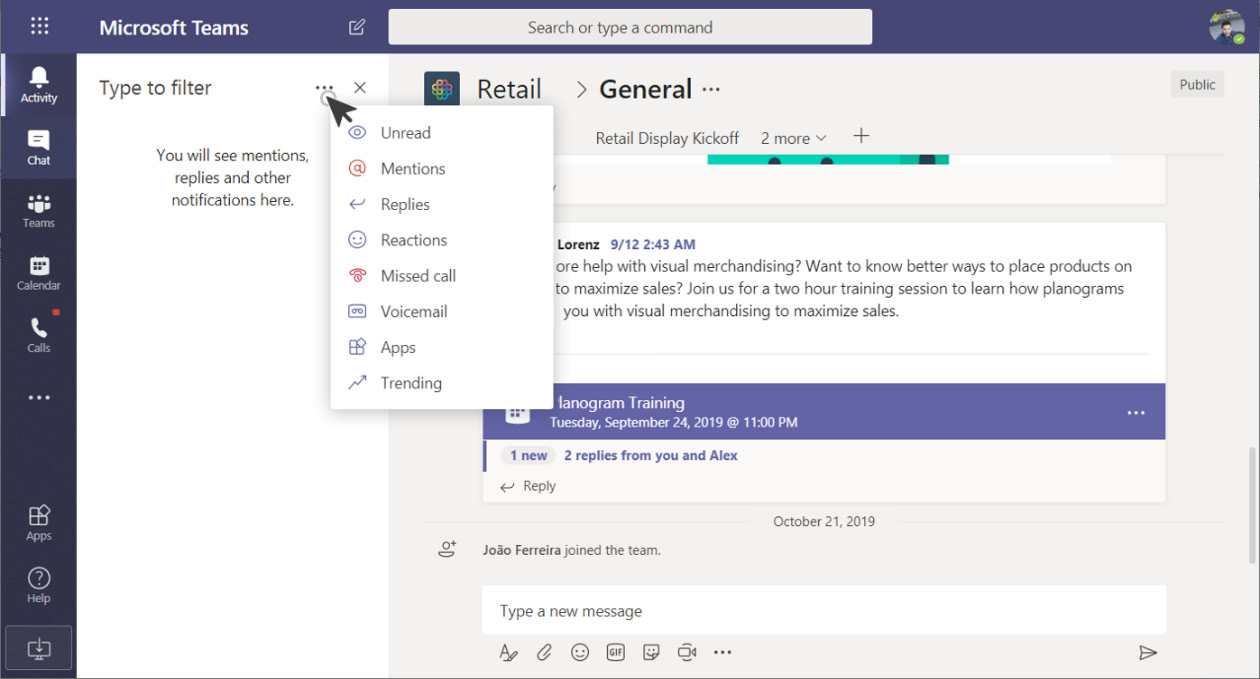Show more apps ellipsis in left rail

click(x=39, y=398)
